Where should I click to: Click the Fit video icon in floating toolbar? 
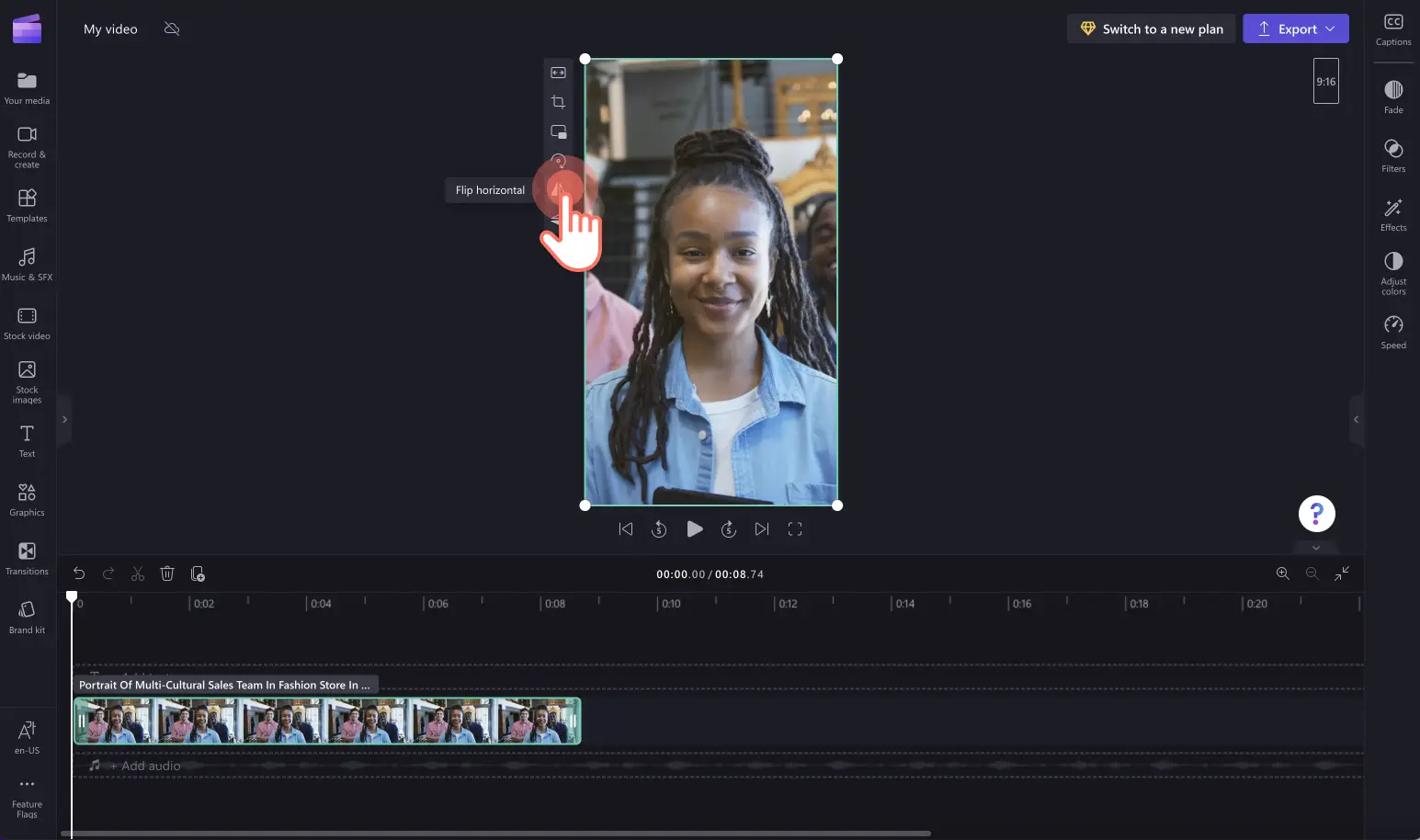pos(558,73)
